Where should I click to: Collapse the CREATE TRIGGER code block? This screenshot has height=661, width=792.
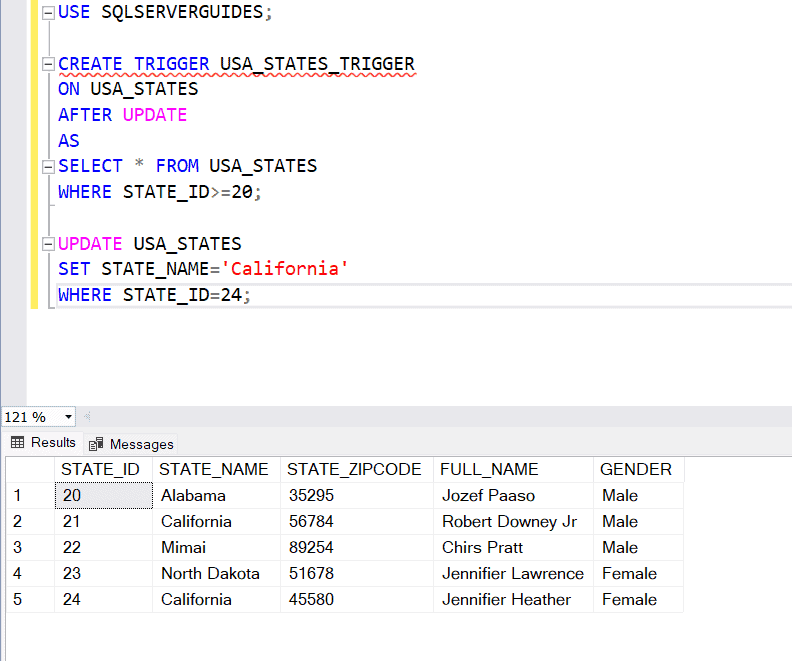pos(48,64)
